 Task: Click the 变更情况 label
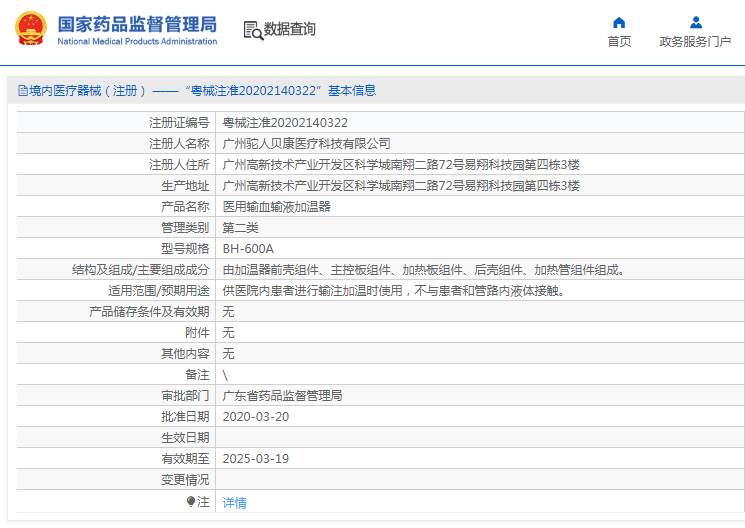(x=185, y=480)
